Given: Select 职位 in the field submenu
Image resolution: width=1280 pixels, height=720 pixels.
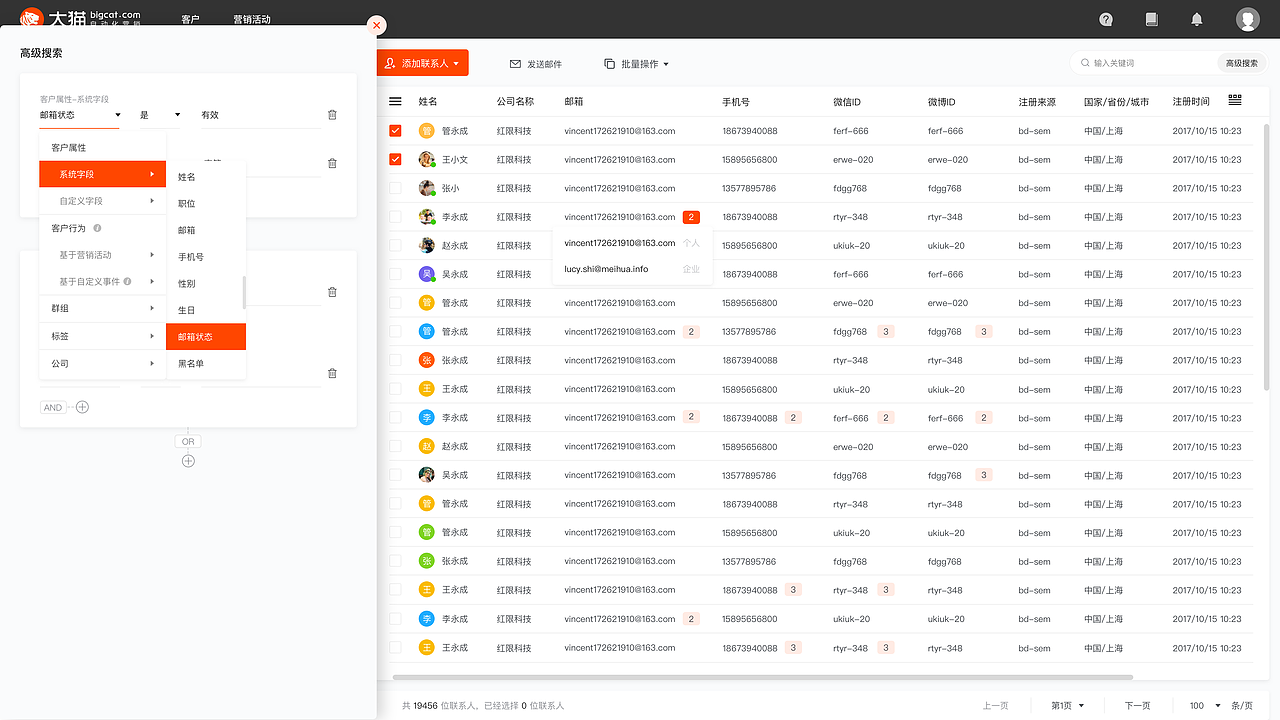Looking at the screenshot, I should click(x=205, y=204).
